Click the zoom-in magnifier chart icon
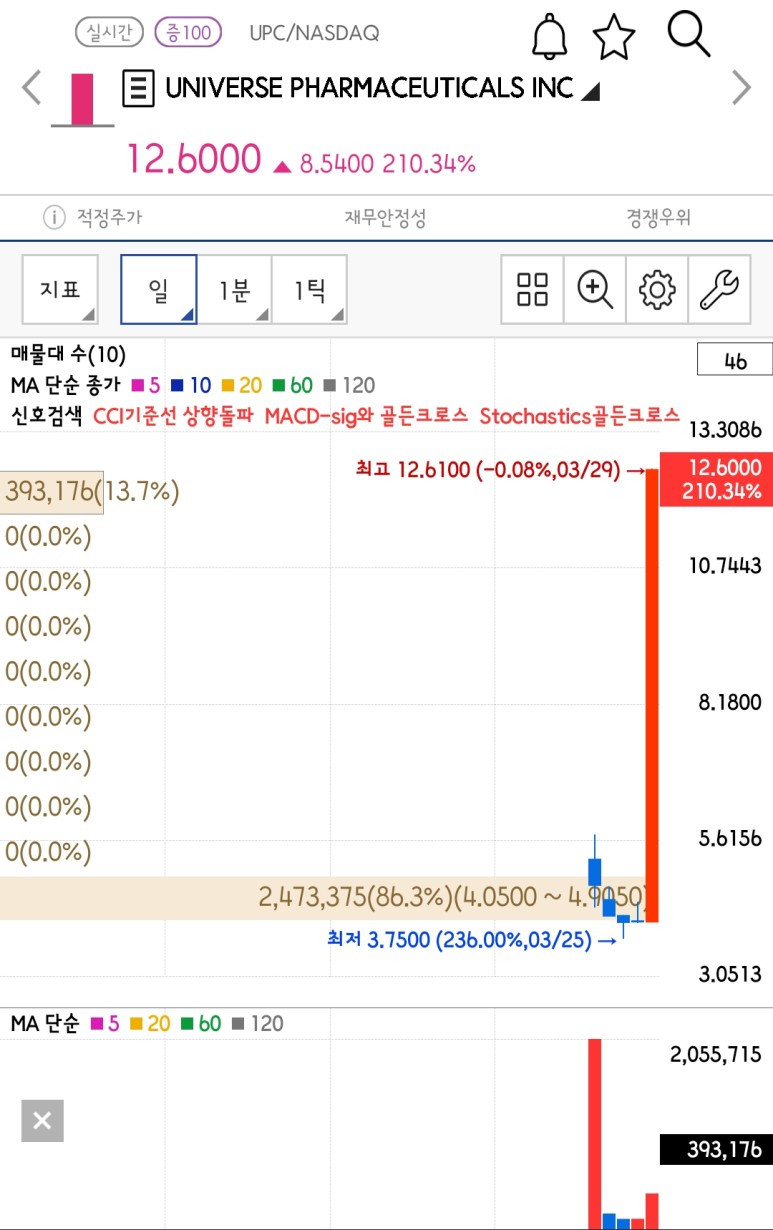 pyautogui.click(x=595, y=289)
